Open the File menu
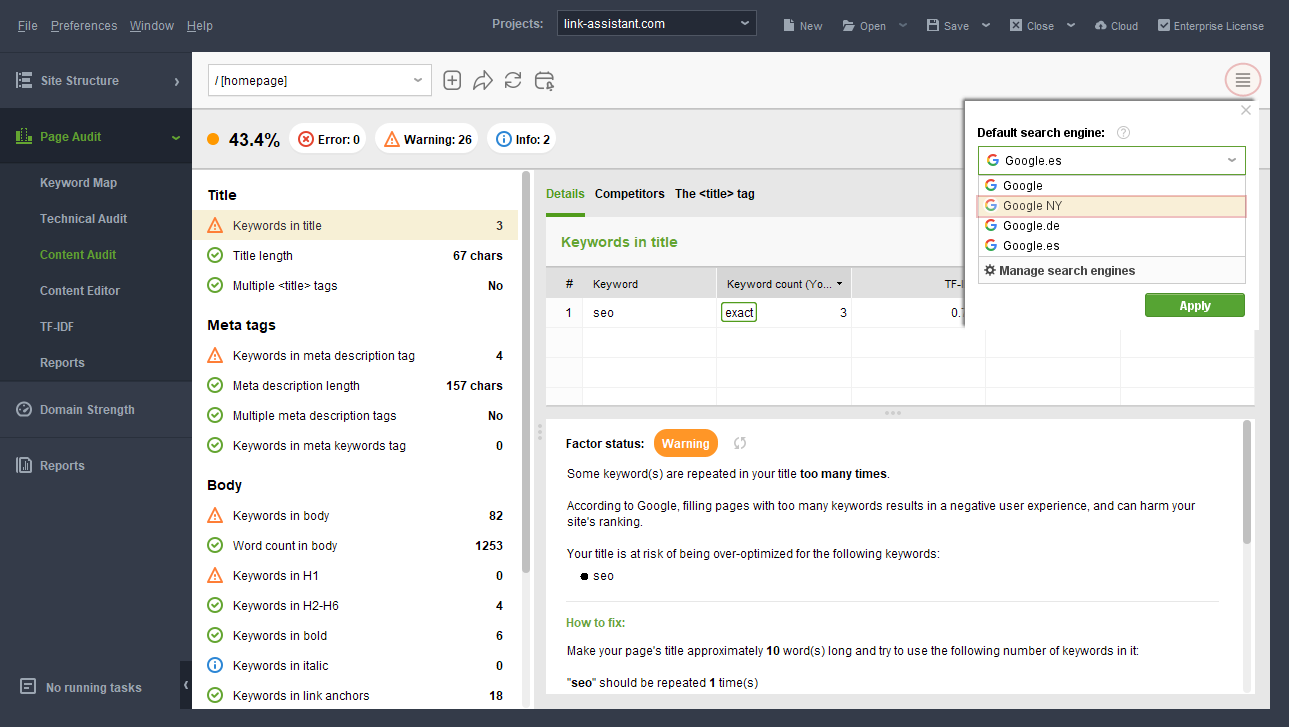The height and width of the screenshot is (727, 1289). coord(28,25)
